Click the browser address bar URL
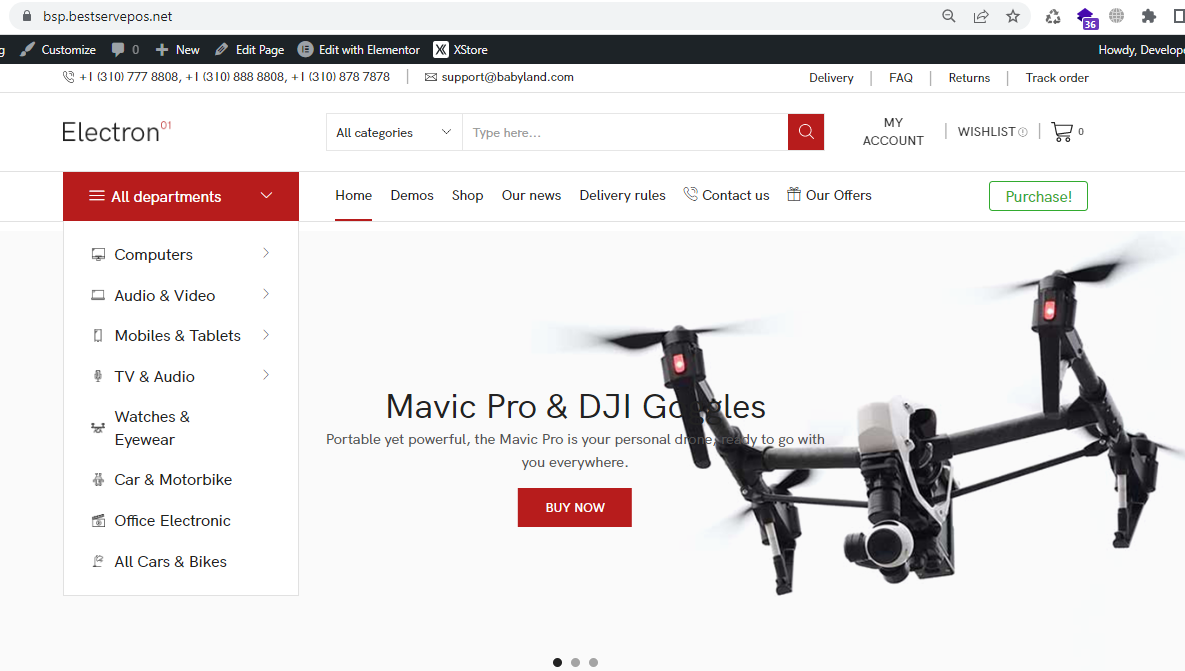The height and width of the screenshot is (671, 1185). click(107, 16)
